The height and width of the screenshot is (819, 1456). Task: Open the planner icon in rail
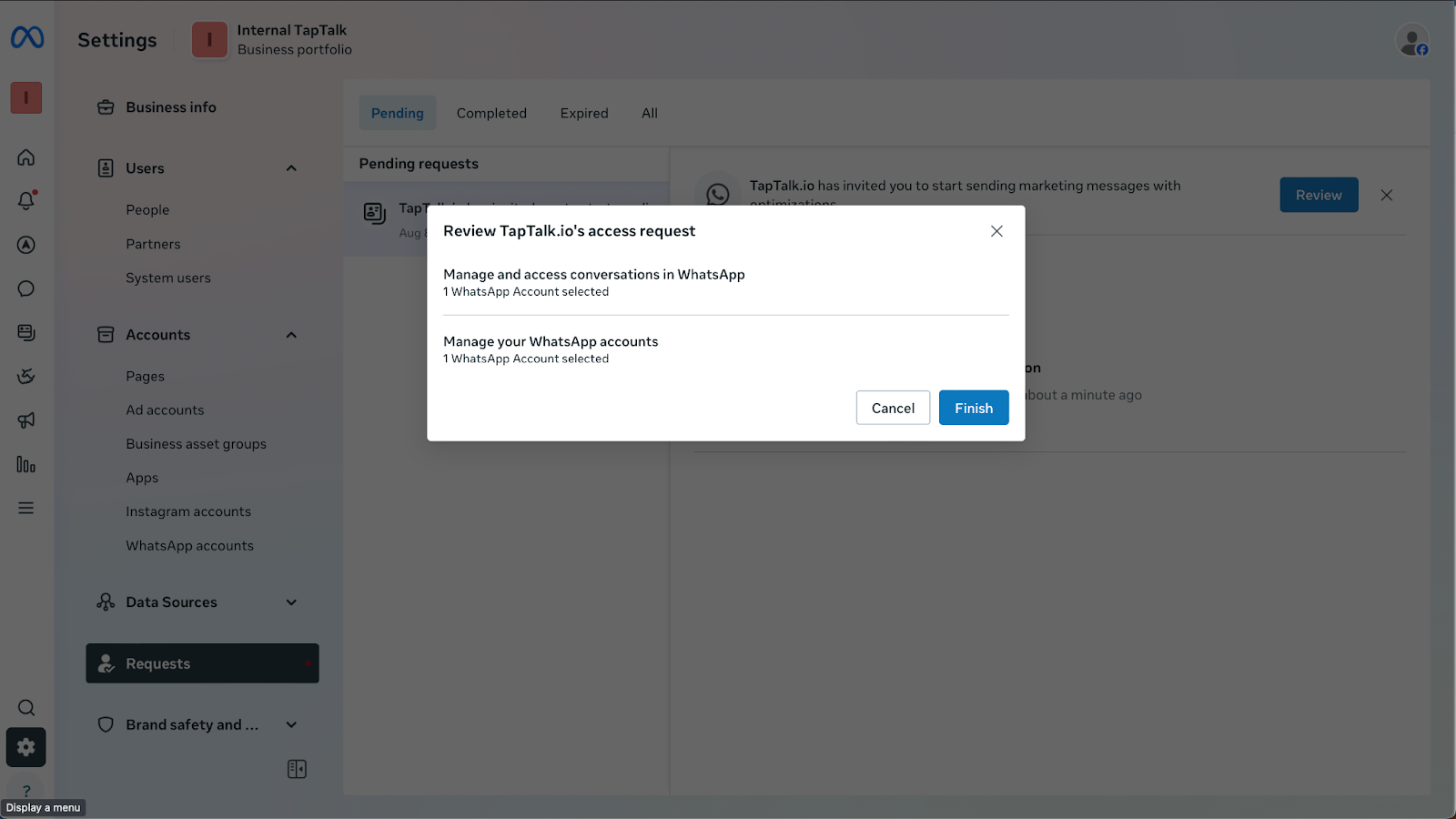[x=26, y=376]
